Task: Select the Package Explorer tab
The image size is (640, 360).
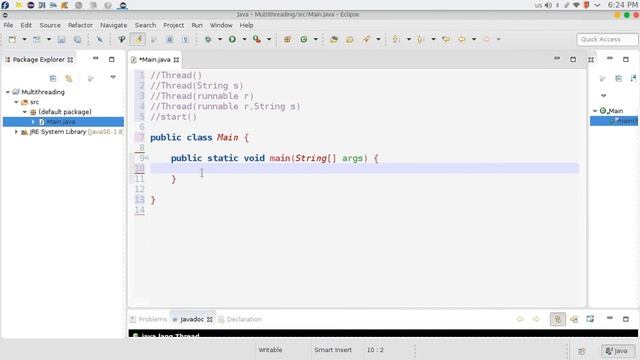Action: coord(39,60)
